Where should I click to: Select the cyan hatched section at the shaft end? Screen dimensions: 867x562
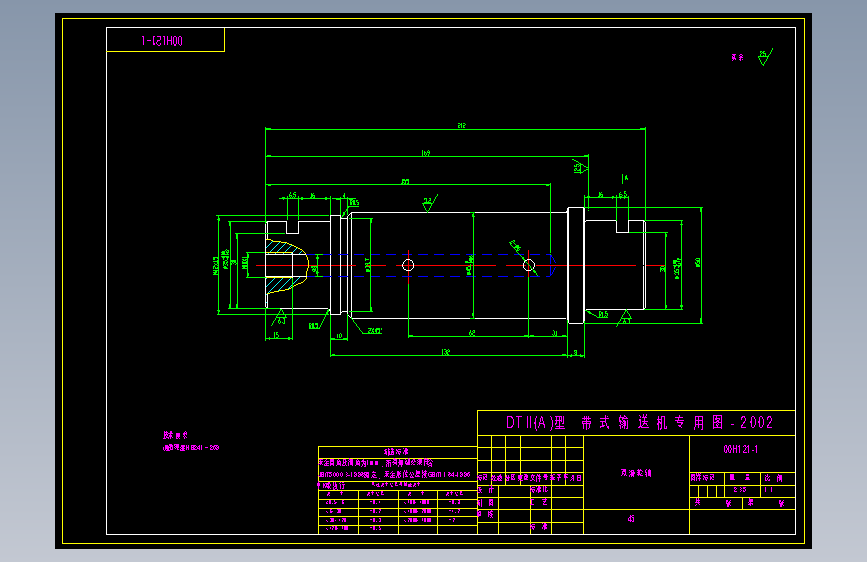(x=286, y=266)
